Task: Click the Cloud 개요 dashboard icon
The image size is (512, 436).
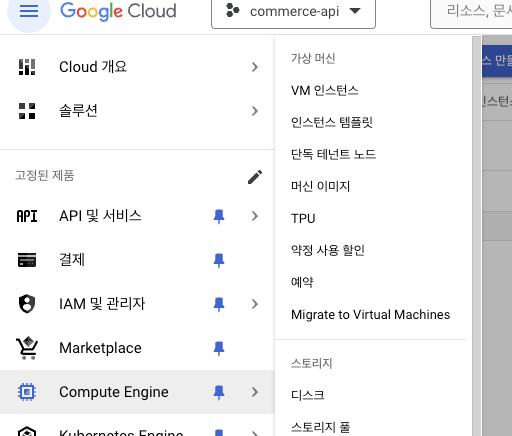Action: [27, 67]
